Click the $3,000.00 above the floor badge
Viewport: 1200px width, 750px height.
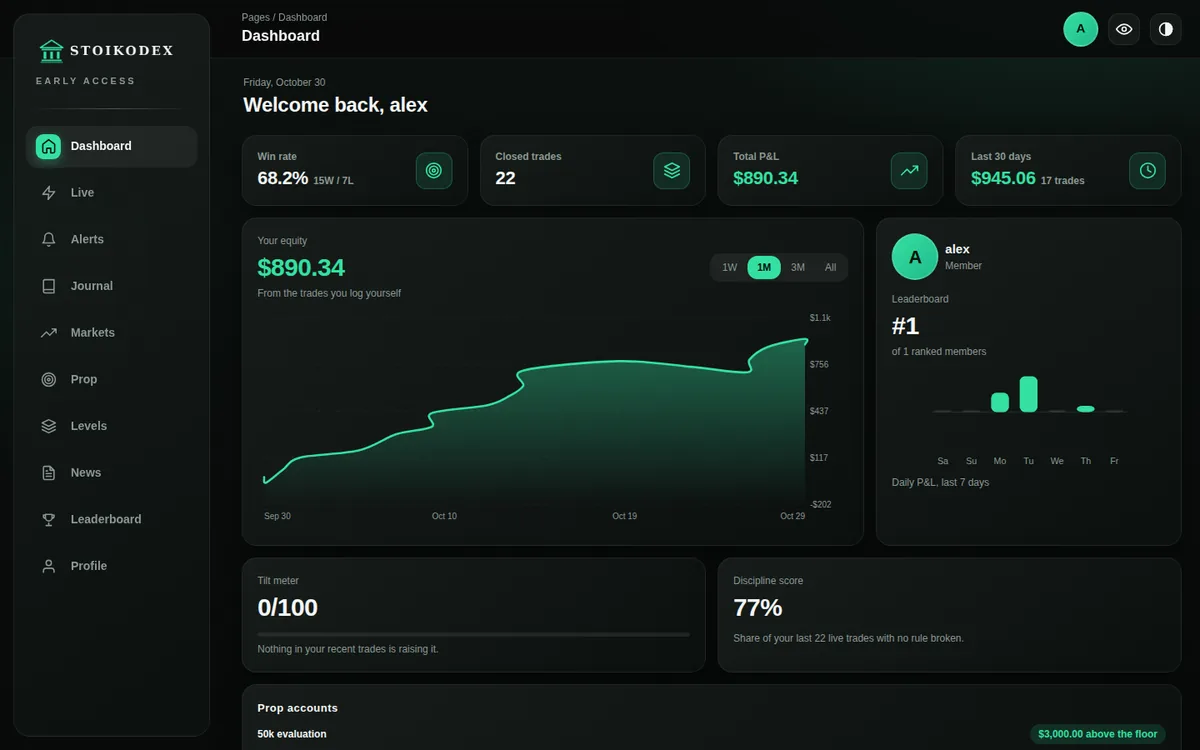1098,734
